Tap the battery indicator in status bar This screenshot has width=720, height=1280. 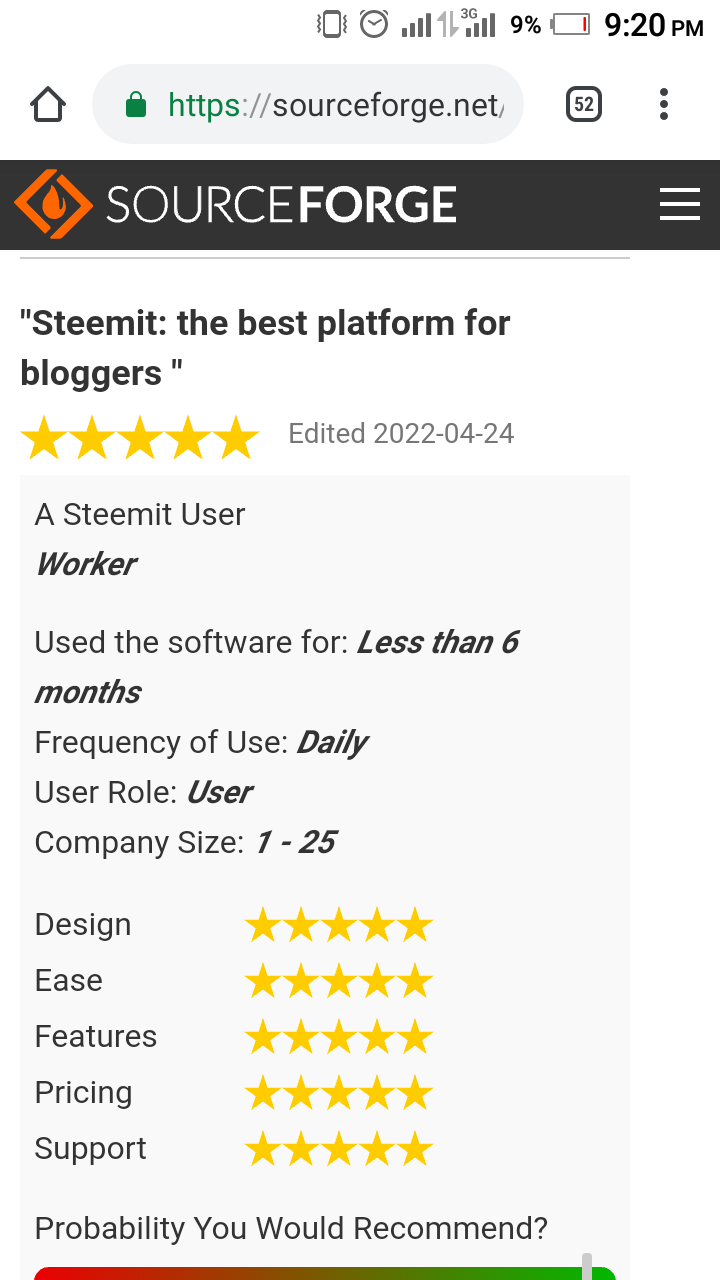(571, 24)
